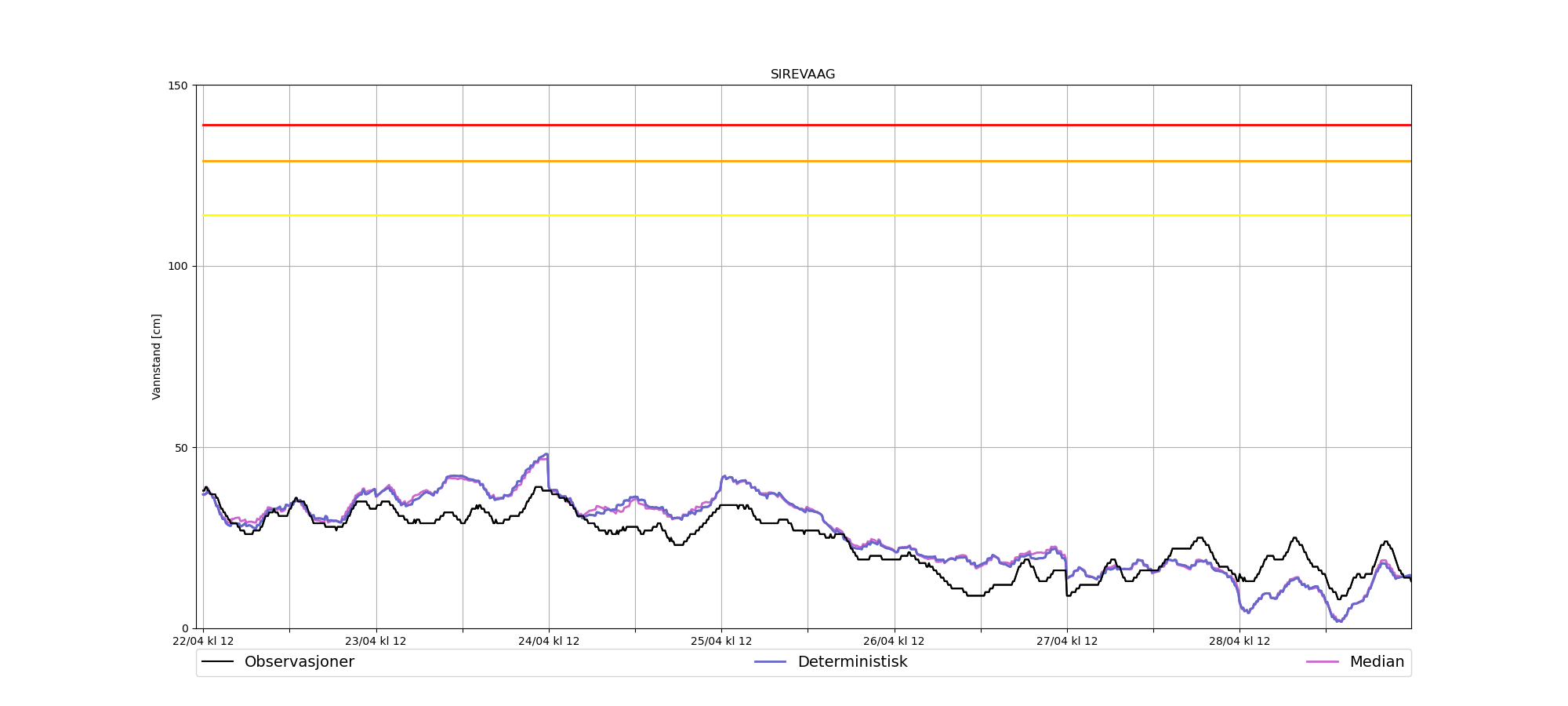Click the 50 y-axis tick label
Screen dimensions: 1568x706
click(x=183, y=448)
